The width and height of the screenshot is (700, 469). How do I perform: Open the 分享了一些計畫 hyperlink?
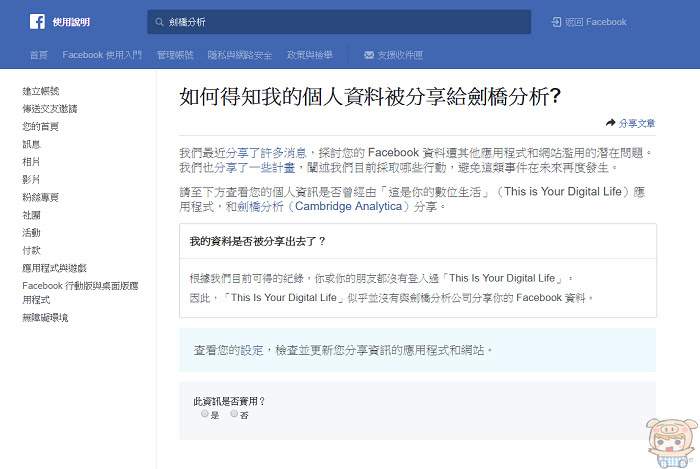pos(254,168)
